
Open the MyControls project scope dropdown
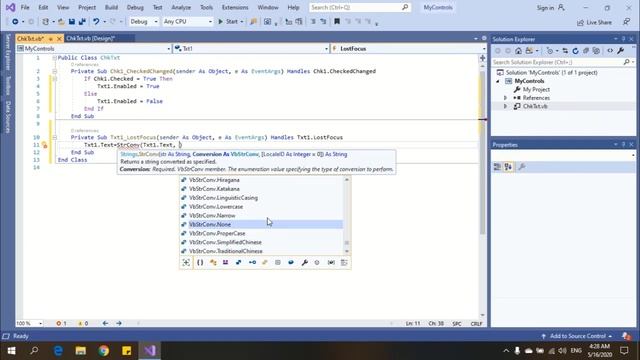[x=94, y=49]
